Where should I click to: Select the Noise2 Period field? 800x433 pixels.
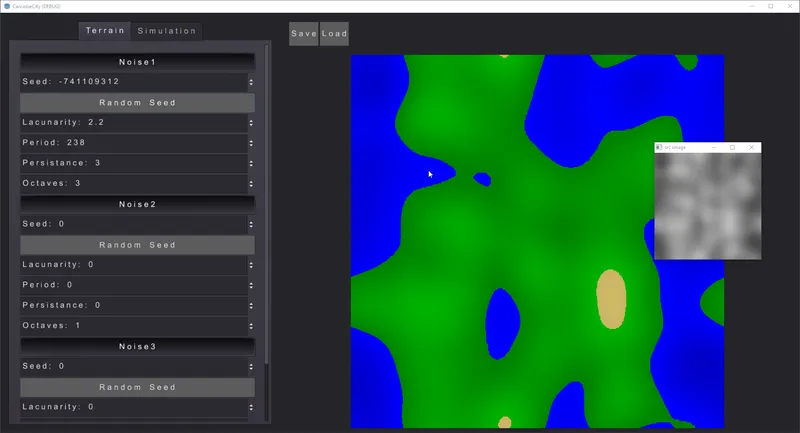click(x=134, y=285)
